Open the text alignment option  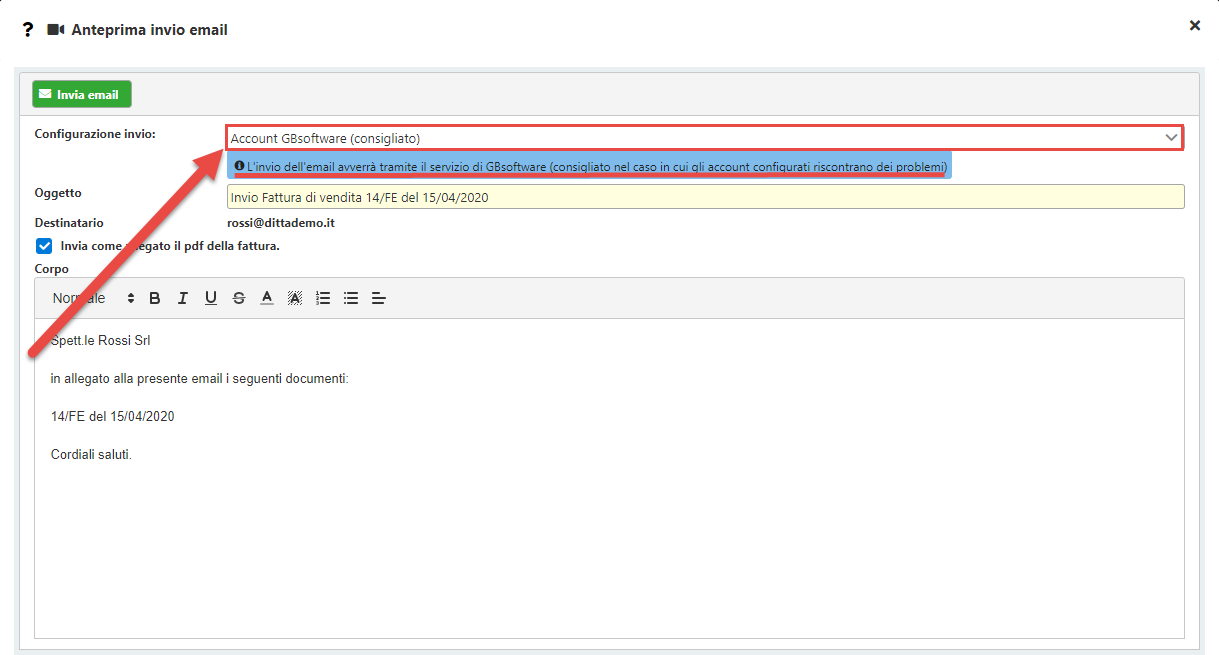[x=379, y=298]
